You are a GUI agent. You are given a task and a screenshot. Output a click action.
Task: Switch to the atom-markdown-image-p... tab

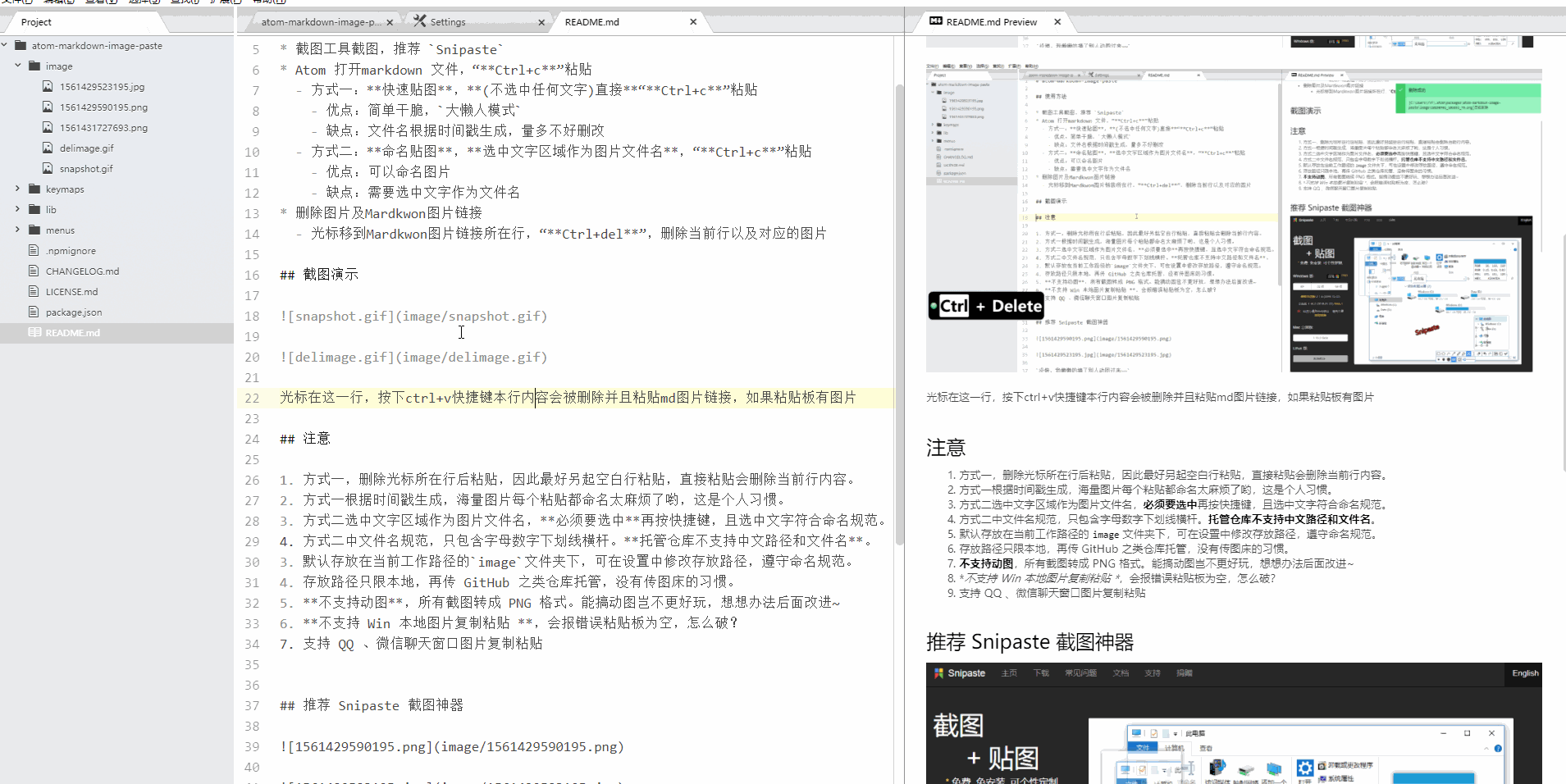(322, 22)
